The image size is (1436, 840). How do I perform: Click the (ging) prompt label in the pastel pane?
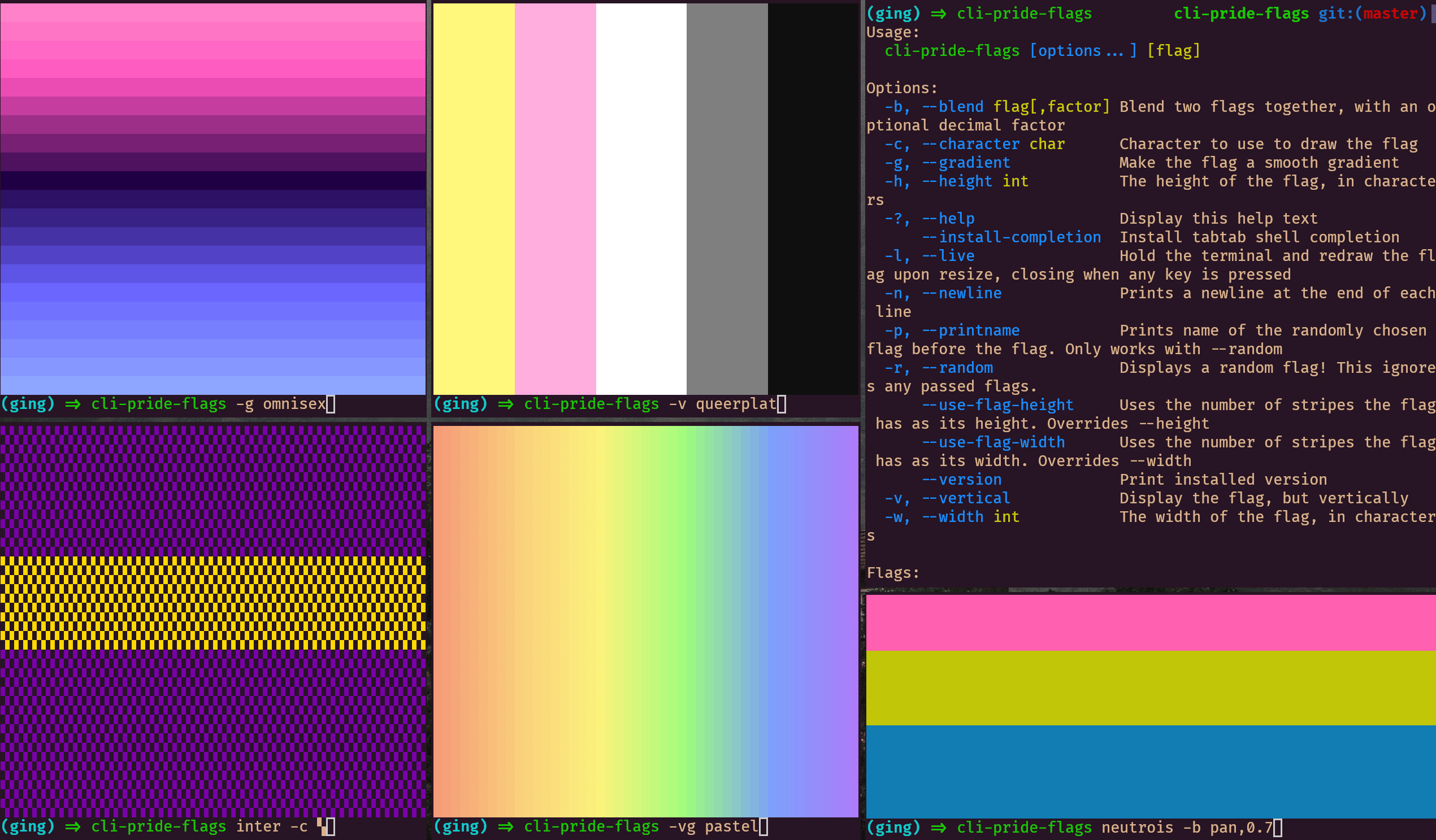[462, 826]
